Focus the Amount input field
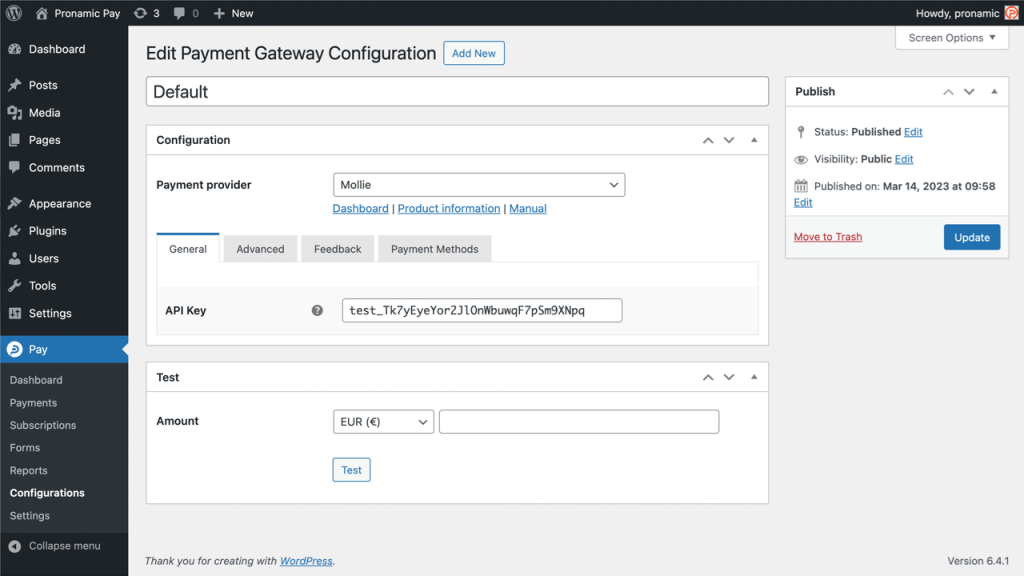The width and height of the screenshot is (1024, 576). (579, 422)
